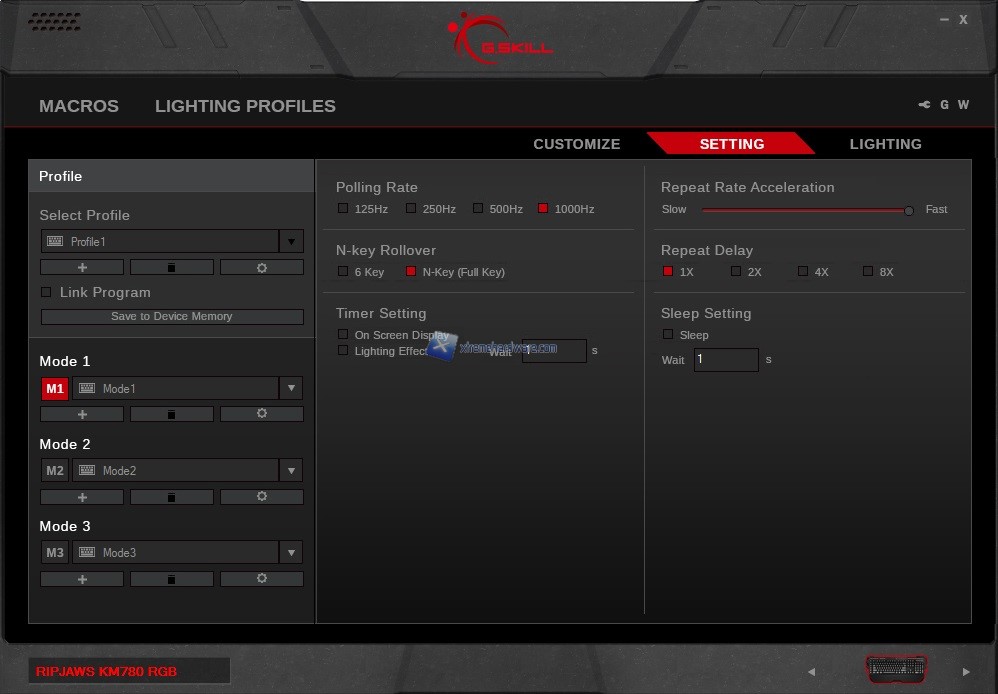Screen dimensions: 998x694
Task: Select the M2 mode icon
Action: tap(55, 470)
